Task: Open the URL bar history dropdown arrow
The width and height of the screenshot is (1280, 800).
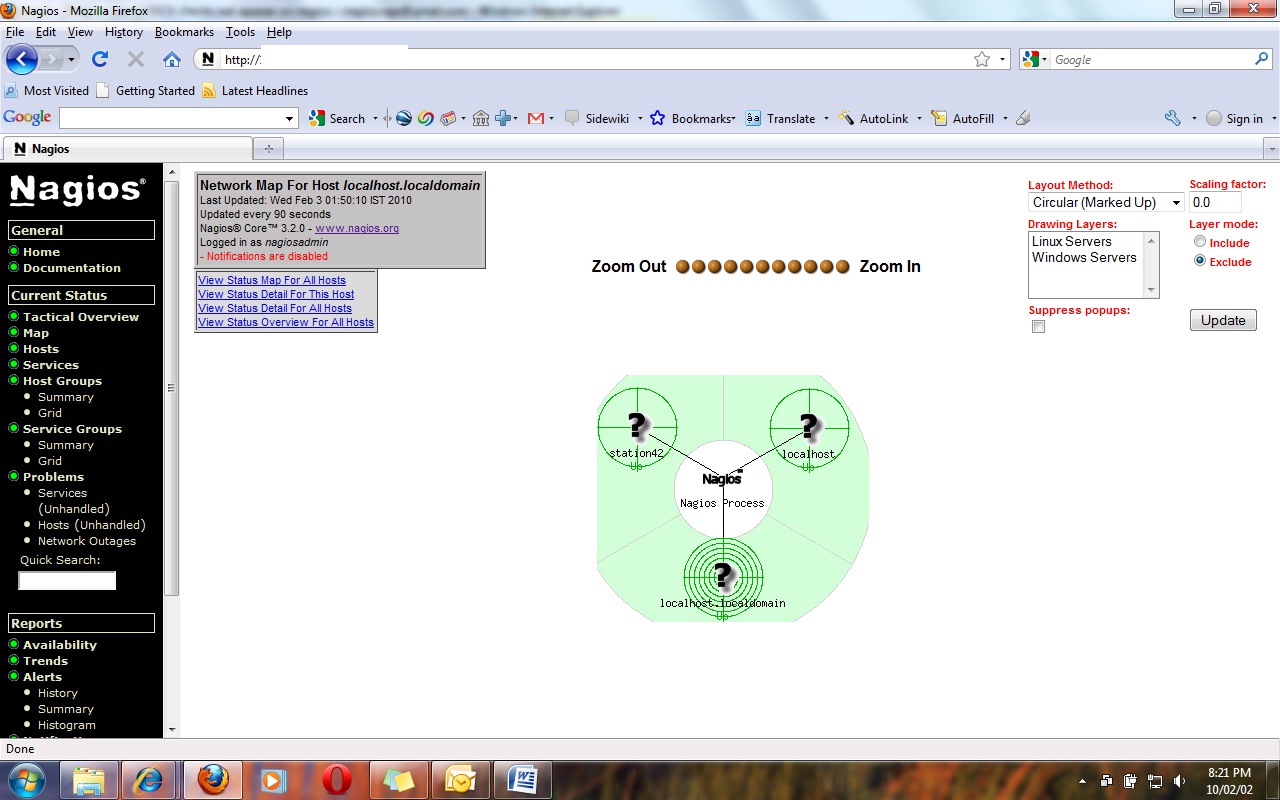Action: pyautogui.click(x=1003, y=59)
